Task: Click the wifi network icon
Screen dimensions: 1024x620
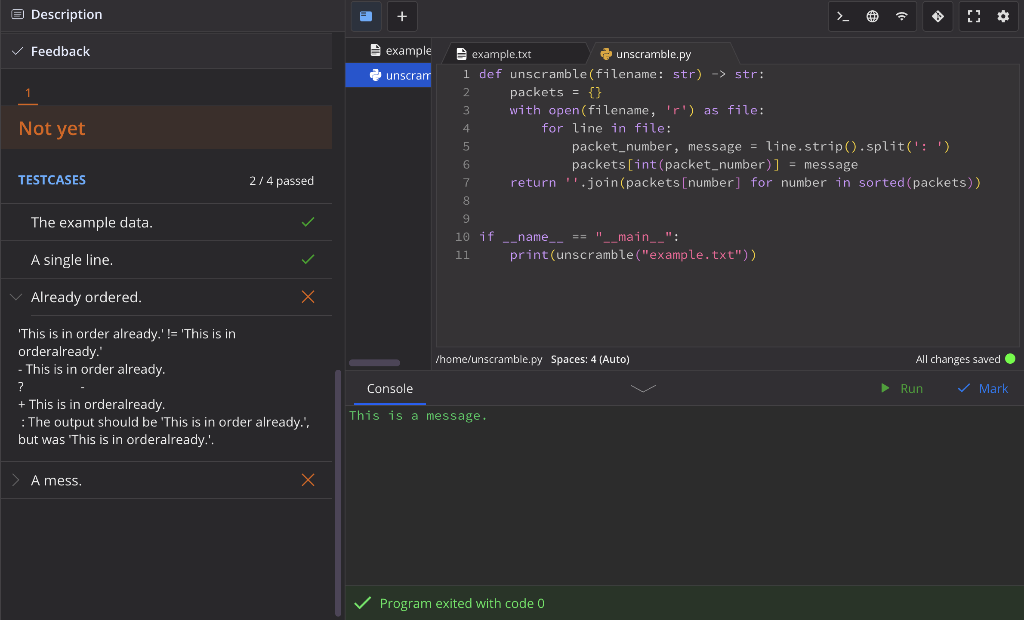Action: pos(901,16)
